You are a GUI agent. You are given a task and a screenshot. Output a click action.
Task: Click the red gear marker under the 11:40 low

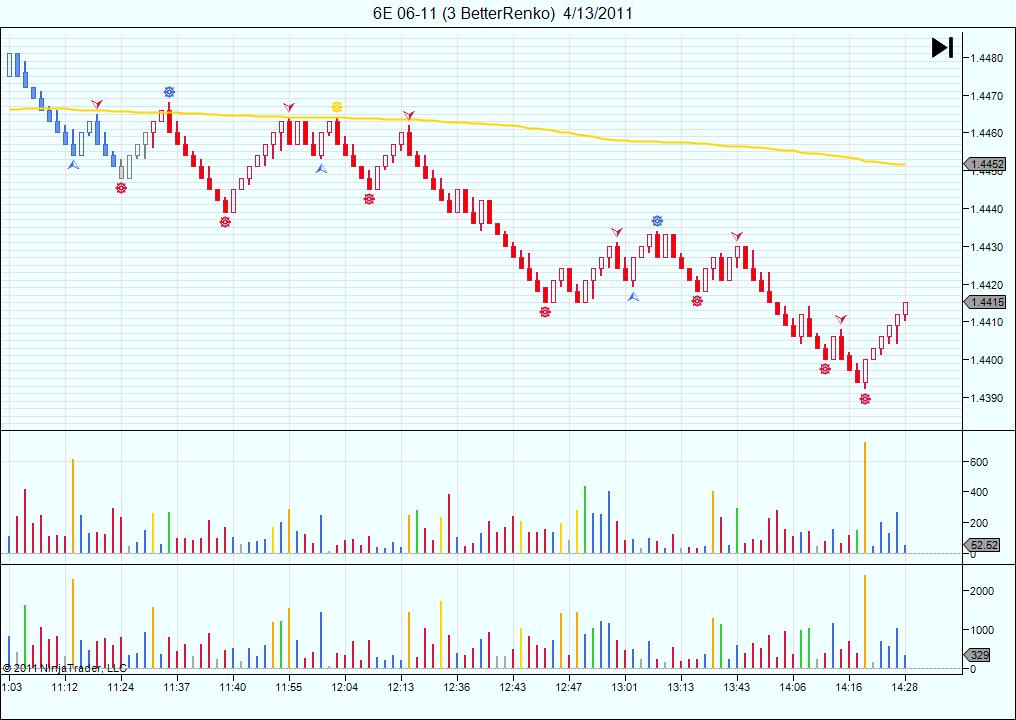[225, 222]
